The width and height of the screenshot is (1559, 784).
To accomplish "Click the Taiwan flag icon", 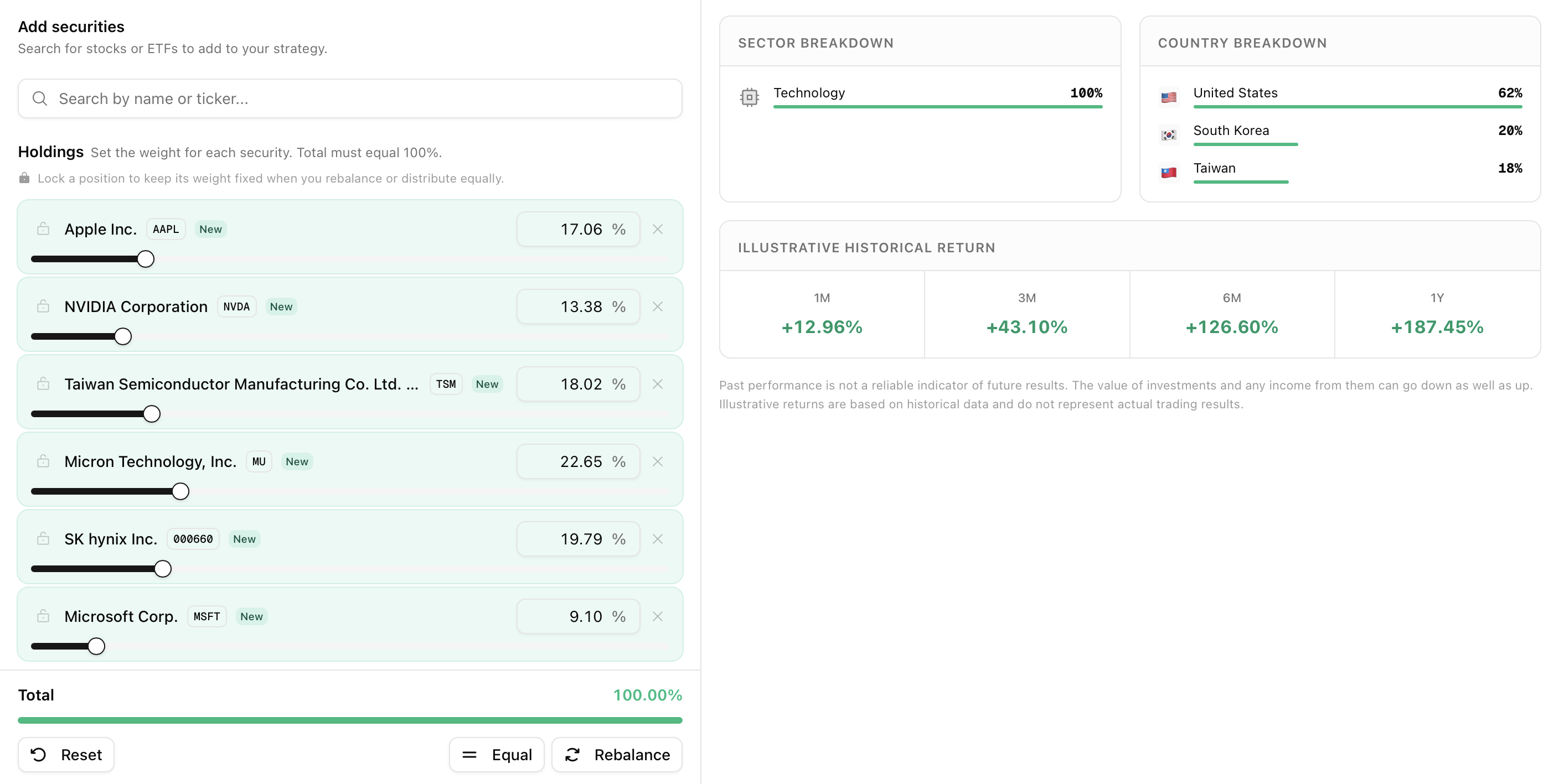I will pyautogui.click(x=1169, y=173).
